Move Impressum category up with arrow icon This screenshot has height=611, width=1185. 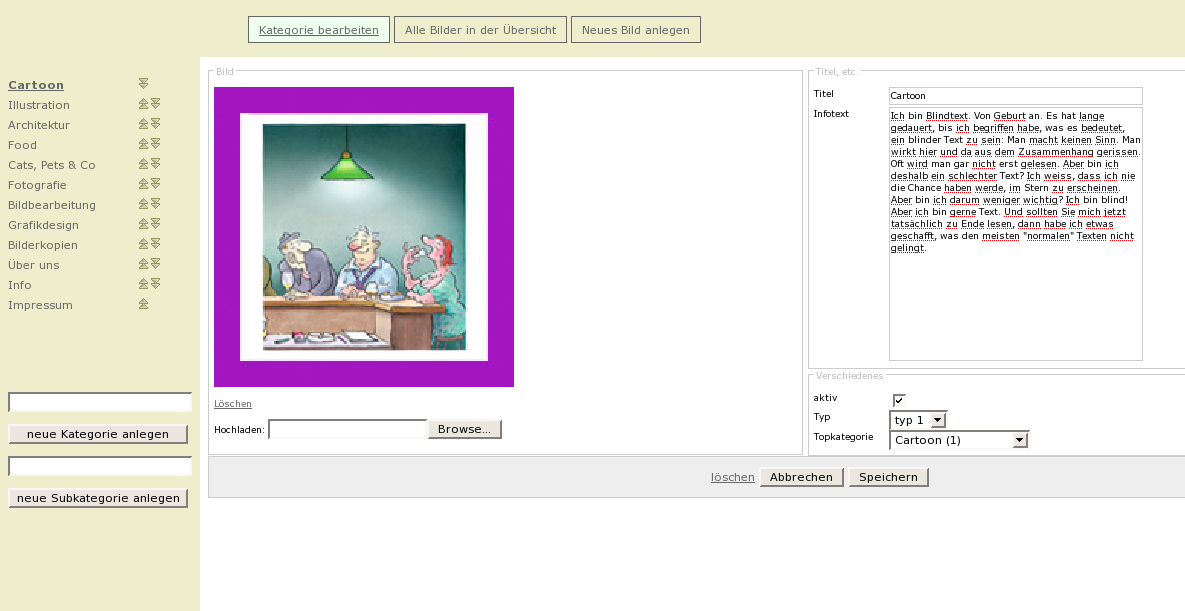coord(143,304)
